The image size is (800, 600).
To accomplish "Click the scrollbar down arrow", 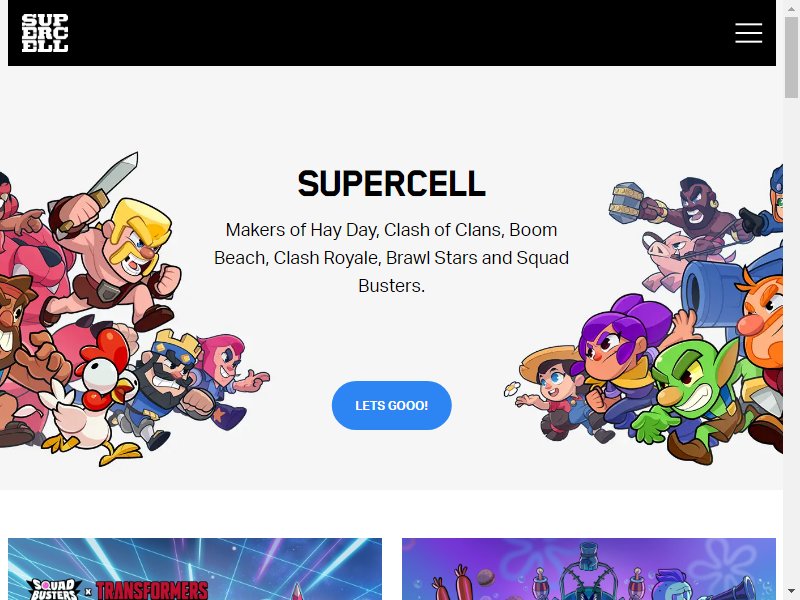I will [x=791, y=592].
